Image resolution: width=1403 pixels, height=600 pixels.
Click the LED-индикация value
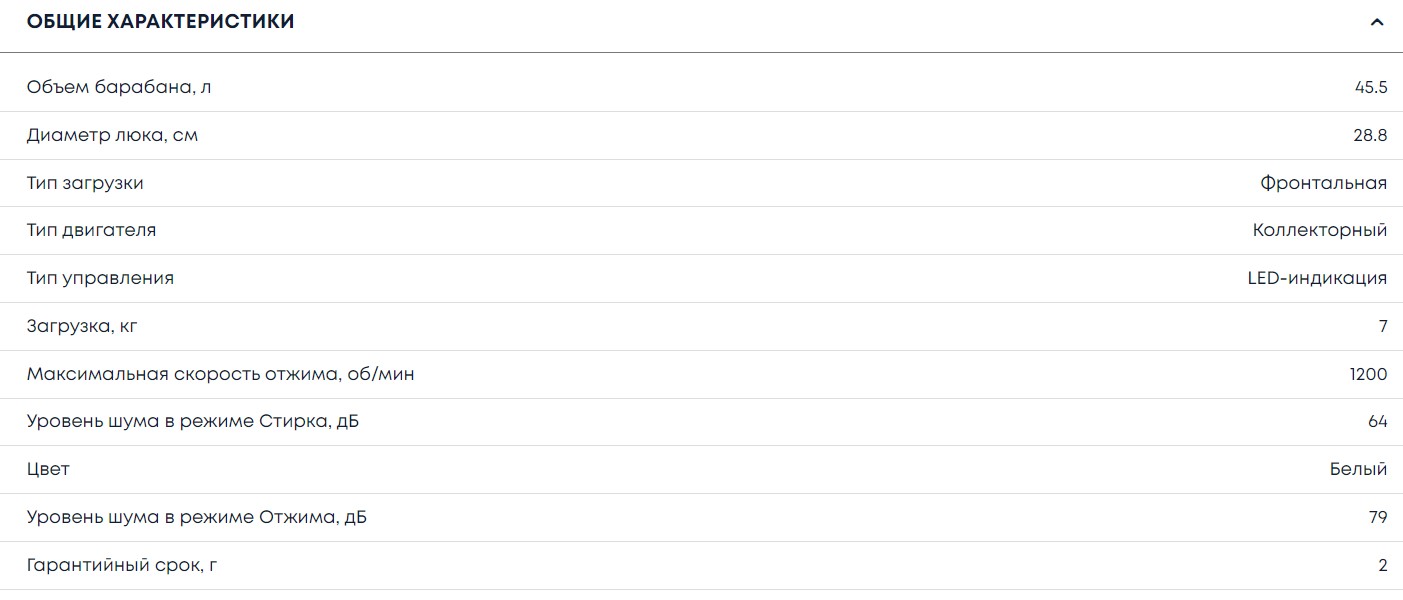[1310, 278]
